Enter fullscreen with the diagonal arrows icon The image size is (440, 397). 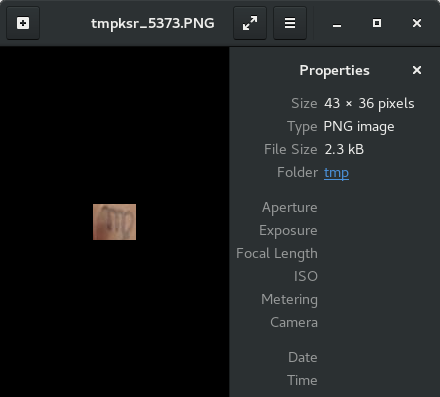click(250, 23)
